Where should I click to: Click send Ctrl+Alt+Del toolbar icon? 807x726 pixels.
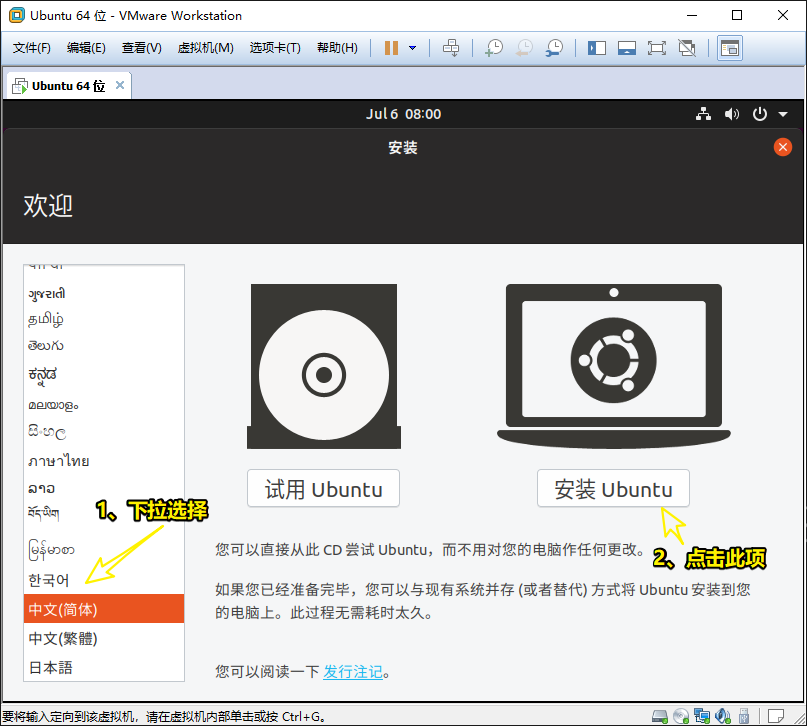[x=451, y=48]
